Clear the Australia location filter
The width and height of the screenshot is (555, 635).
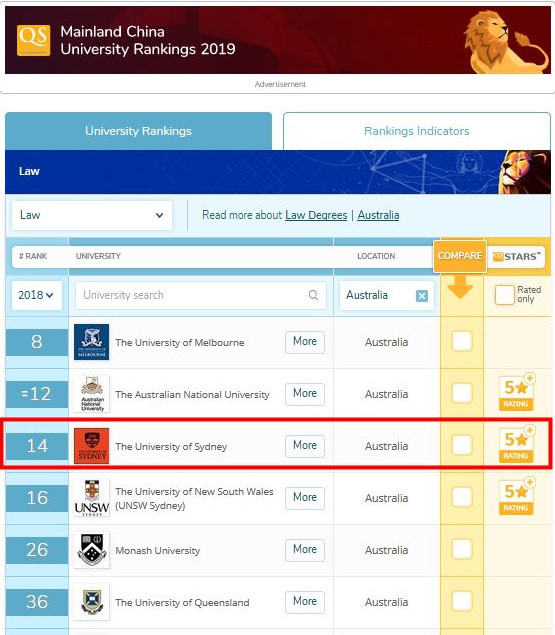(422, 296)
